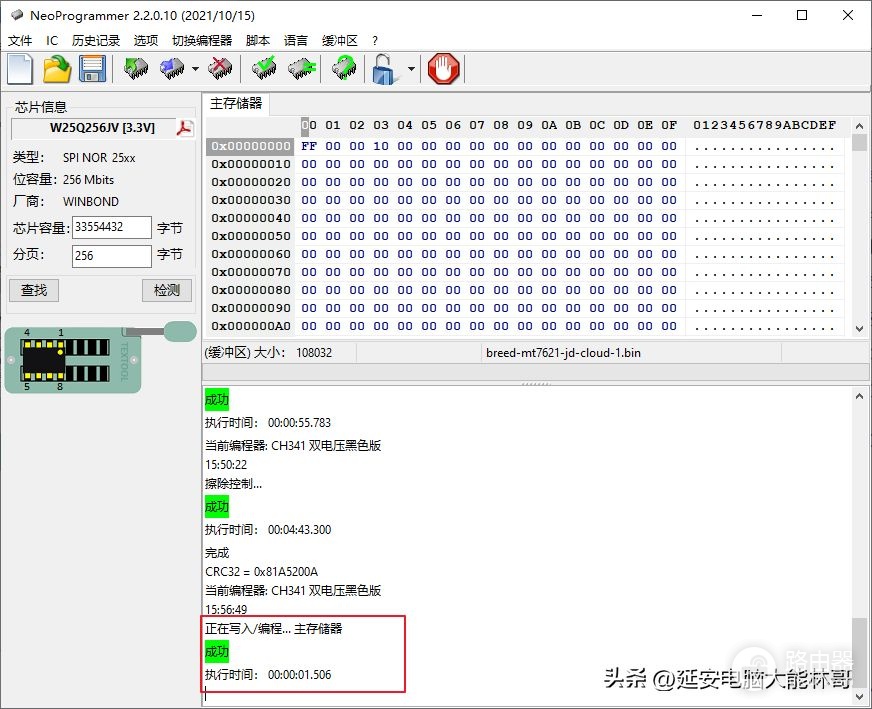
Task: Open the 文件 menu
Action: click(x=20, y=41)
